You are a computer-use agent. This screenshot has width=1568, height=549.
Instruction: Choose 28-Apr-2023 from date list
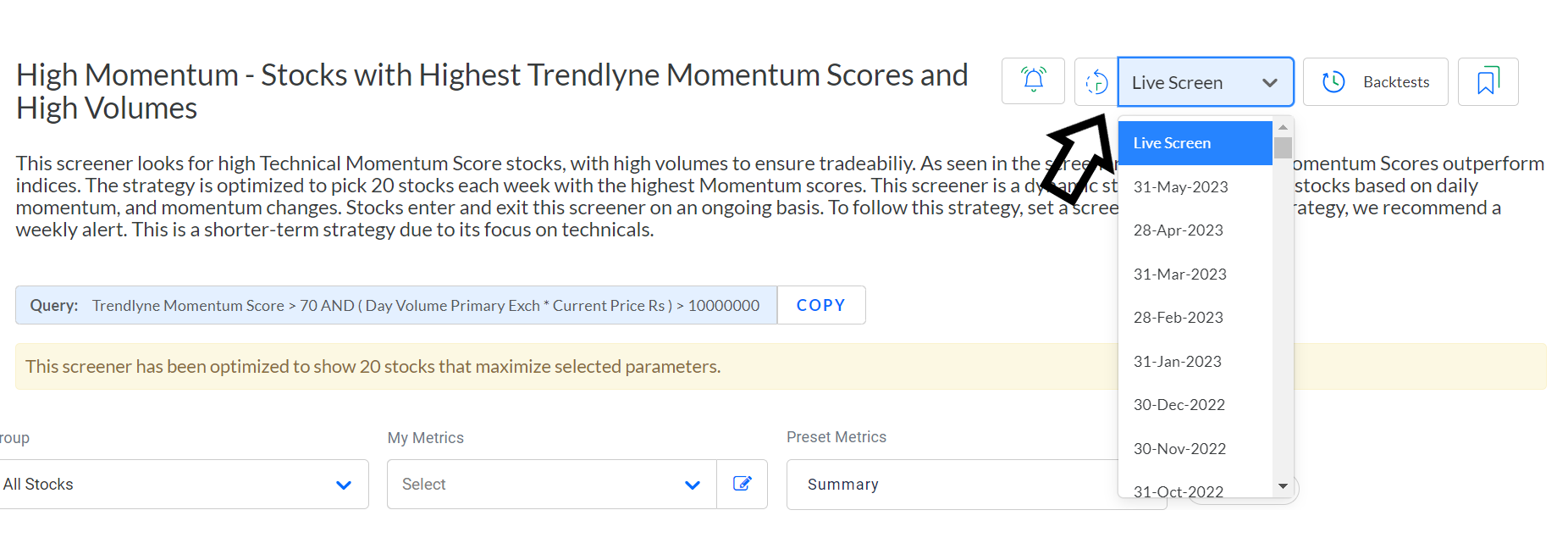(1195, 230)
